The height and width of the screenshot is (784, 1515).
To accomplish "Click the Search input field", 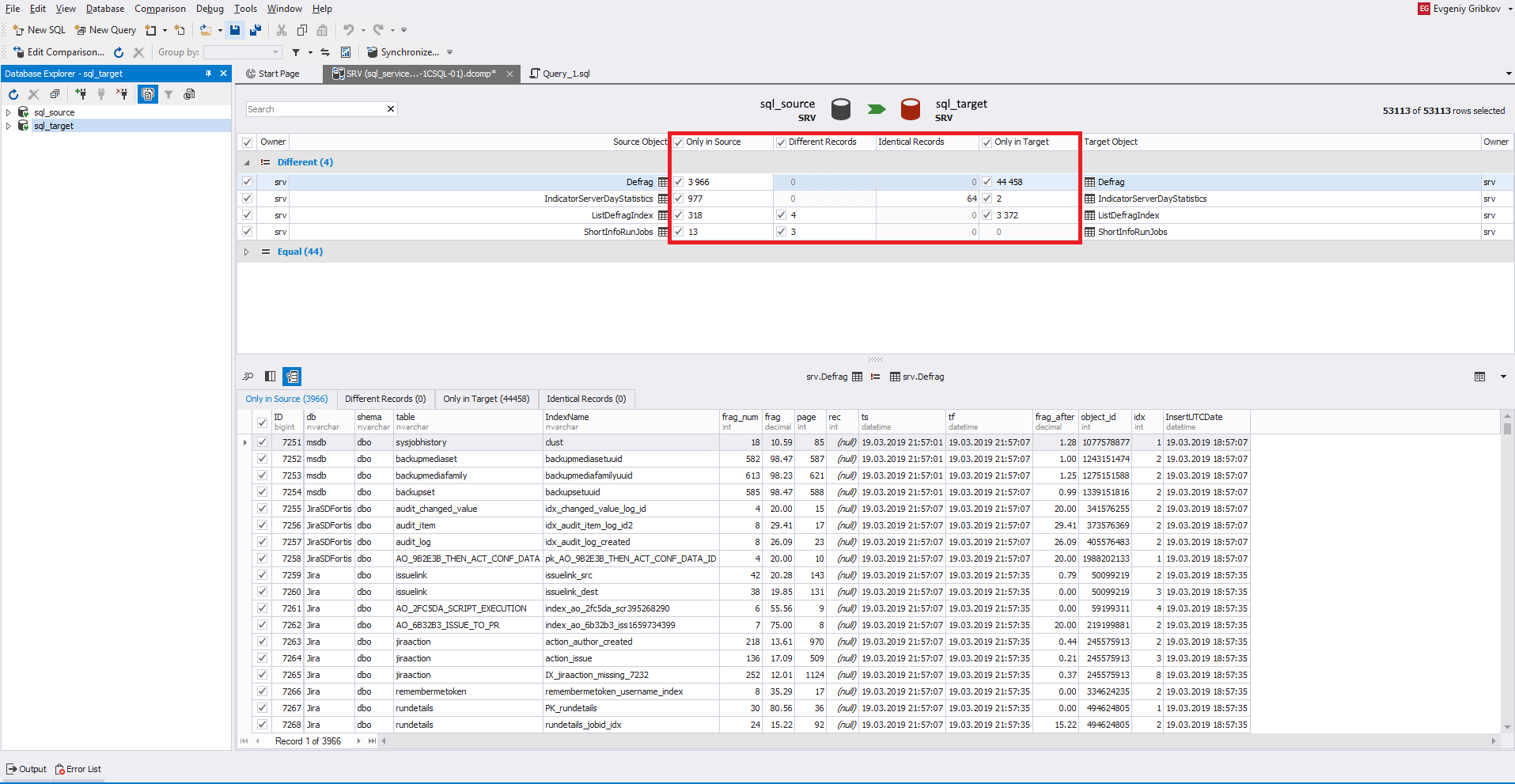I will pos(315,109).
